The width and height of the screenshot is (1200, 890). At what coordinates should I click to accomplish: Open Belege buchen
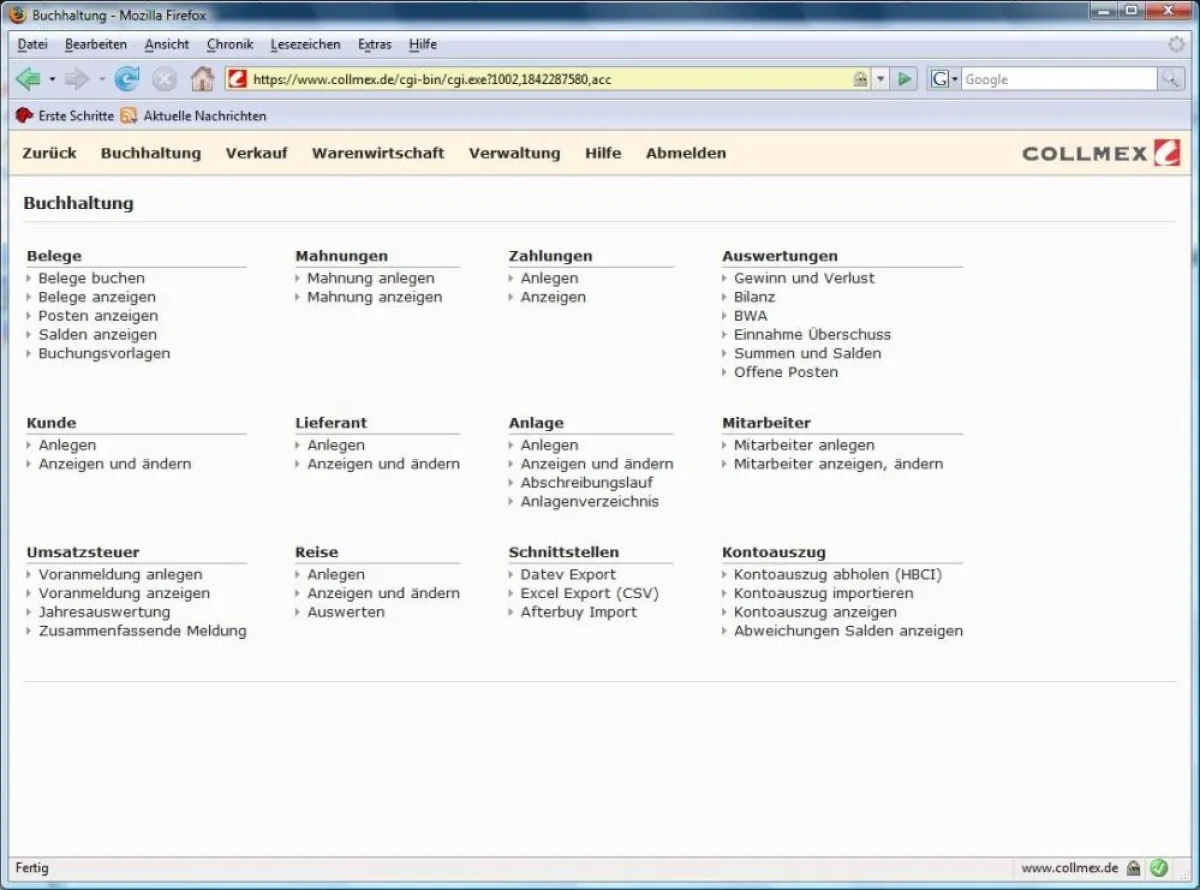94,277
